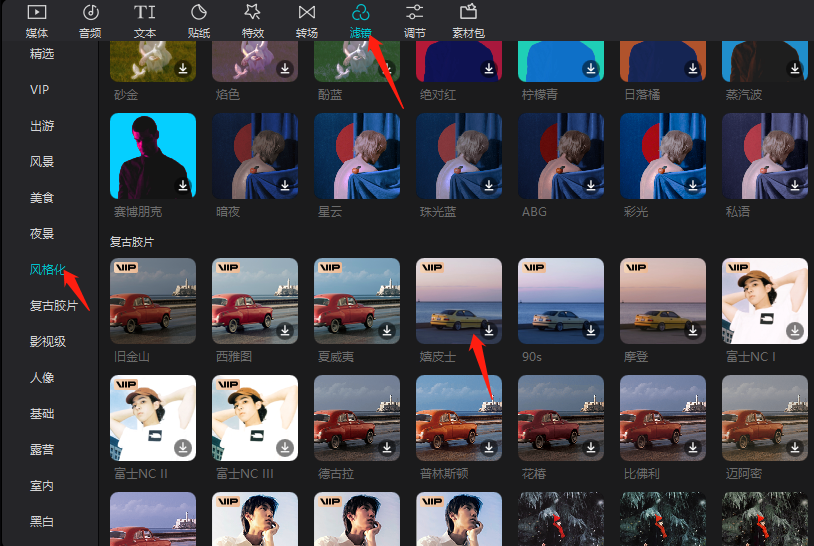Select the 贴纸 stickers icon

[199, 13]
